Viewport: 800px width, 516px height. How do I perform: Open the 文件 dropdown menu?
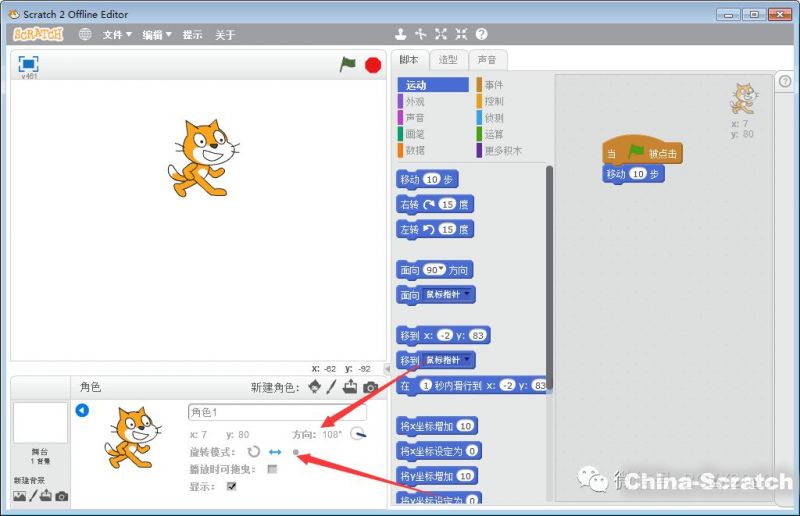click(x=116, y=34)
